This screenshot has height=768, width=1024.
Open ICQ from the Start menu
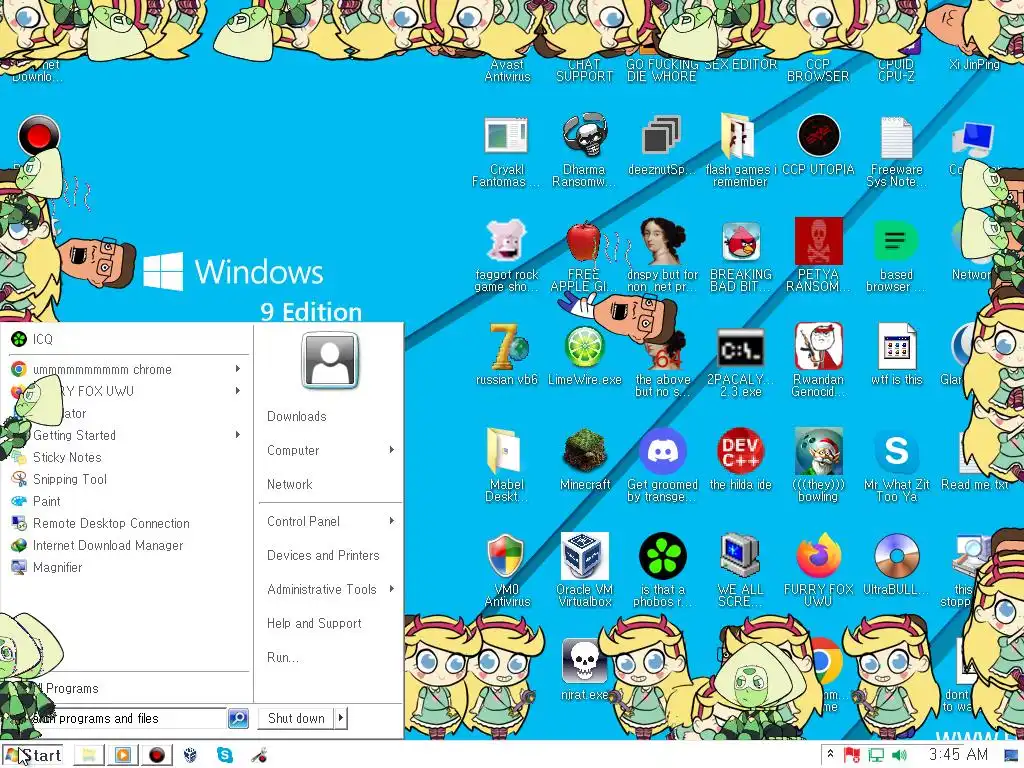tap(127, 339)
